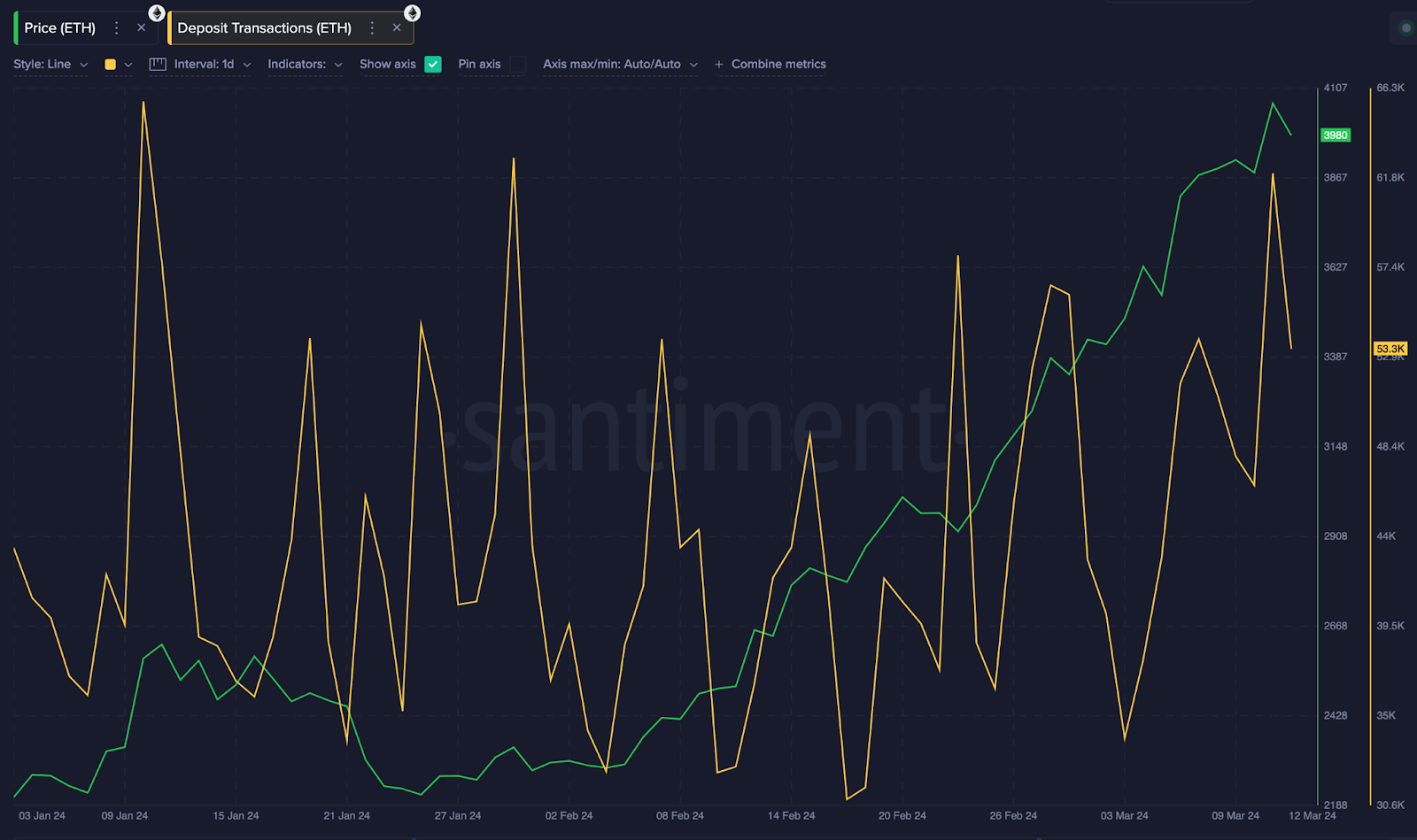Open the Axis max/min: Auto/Auto dropdown
1417x840 pixels.
pyautogui.click(x=620, y=64)
